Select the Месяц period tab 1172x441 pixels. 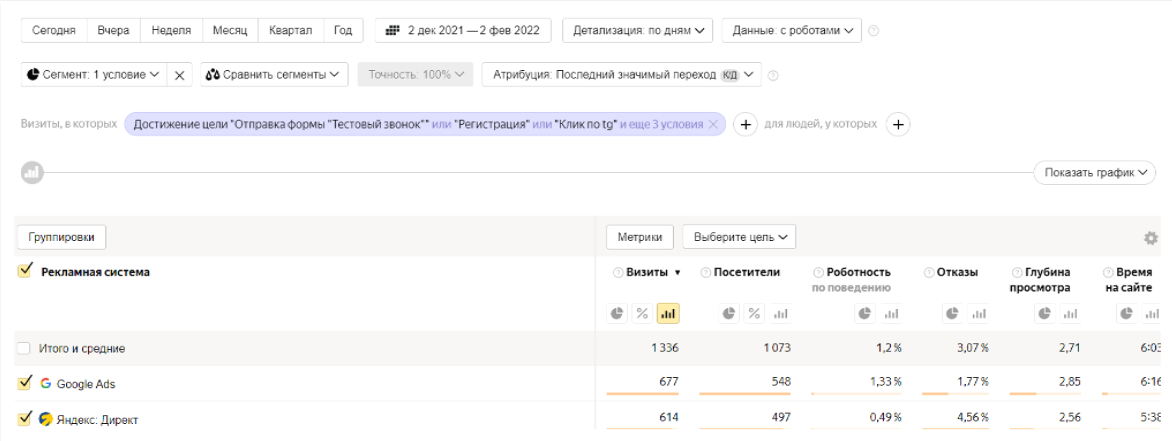[x=229, y=31]
